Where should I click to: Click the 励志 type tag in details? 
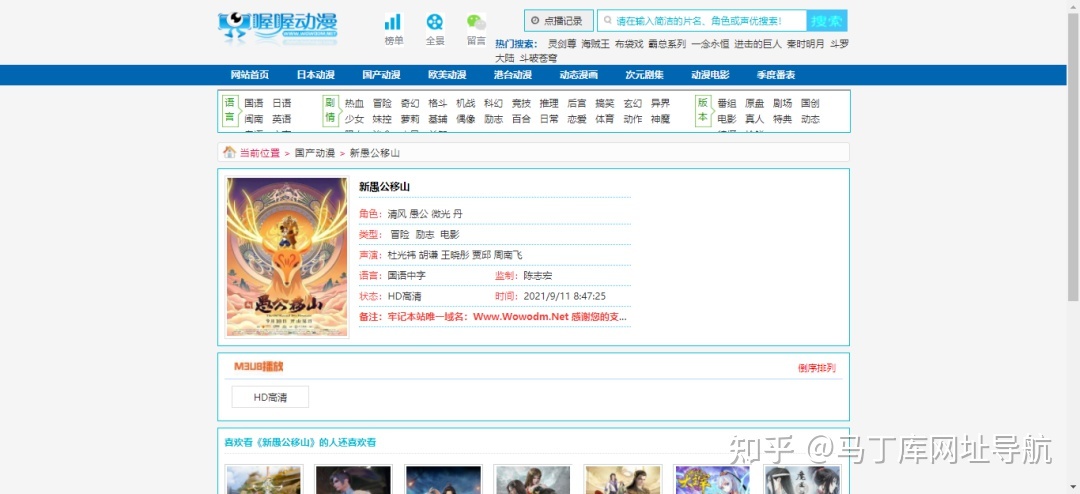(x=424, y=234)
